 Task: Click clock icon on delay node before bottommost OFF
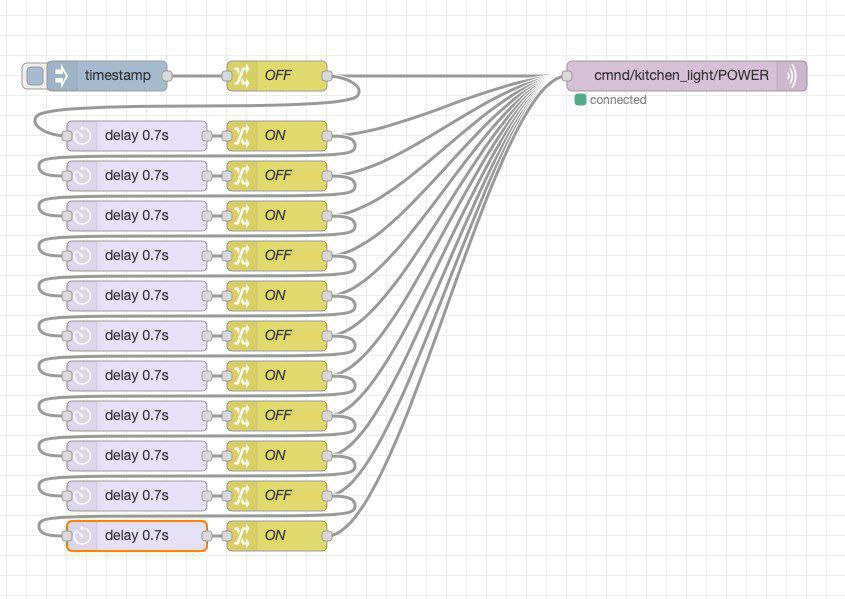coord(82,496)
